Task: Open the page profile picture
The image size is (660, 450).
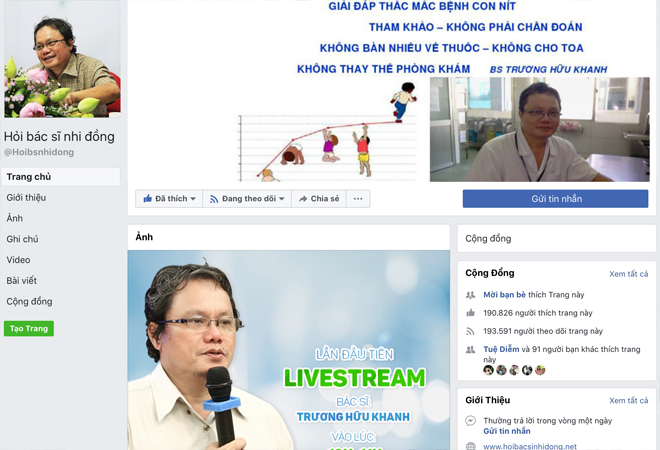Action: [x=62, y=59]
